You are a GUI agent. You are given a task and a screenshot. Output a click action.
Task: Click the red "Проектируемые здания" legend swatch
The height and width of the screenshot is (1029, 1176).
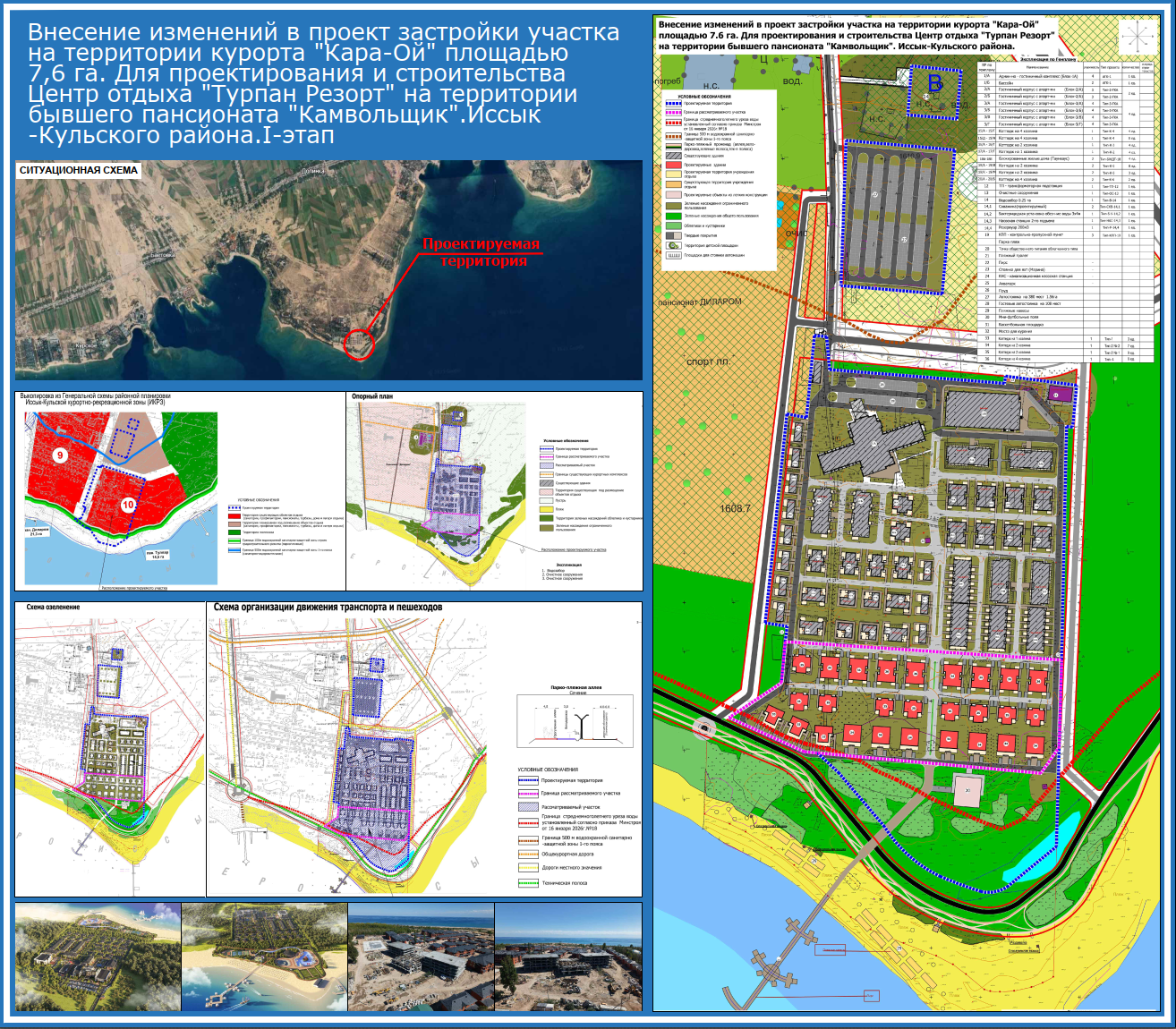[674, 165]
